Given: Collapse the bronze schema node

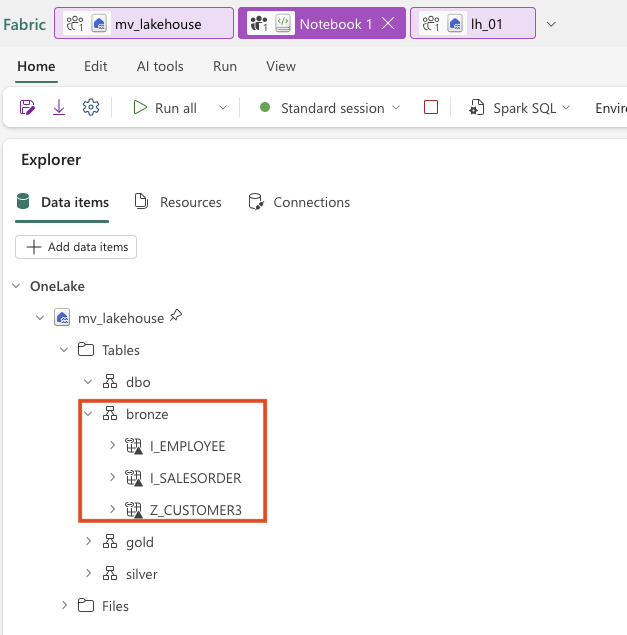Looking at the screenshot, I should [x=88, y=414].
